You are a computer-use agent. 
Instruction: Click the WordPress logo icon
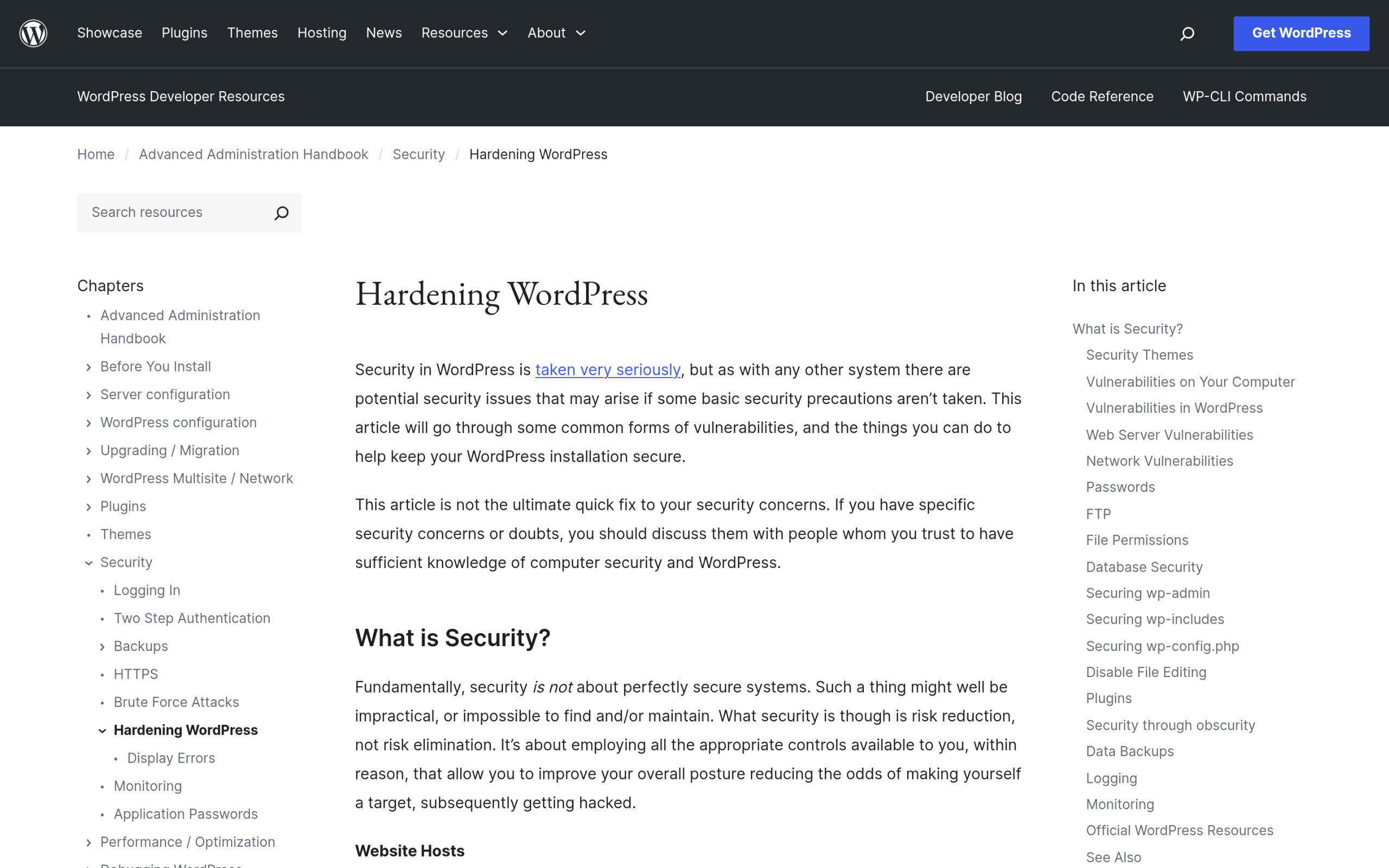pos(33,33)
